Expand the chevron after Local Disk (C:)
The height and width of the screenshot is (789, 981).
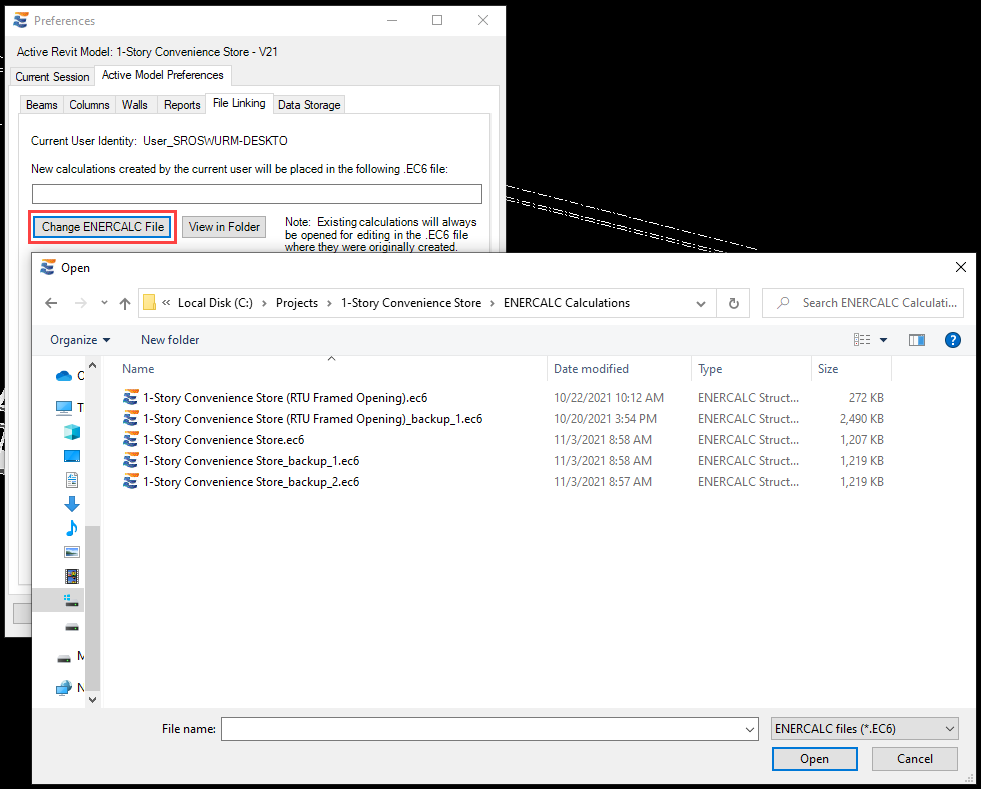264,303
